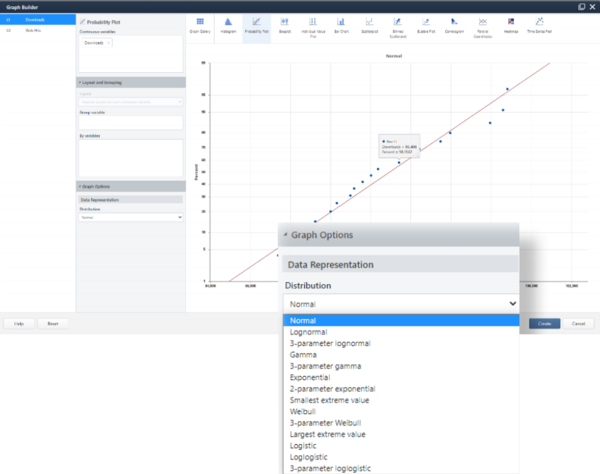Choose the Boxplot graph type
600x474 pixels.
(x=285, y=26)
